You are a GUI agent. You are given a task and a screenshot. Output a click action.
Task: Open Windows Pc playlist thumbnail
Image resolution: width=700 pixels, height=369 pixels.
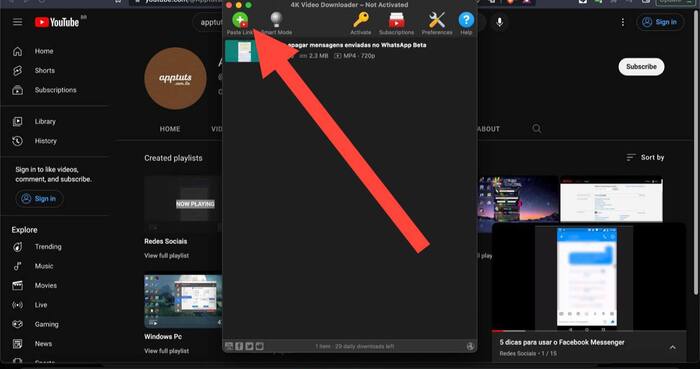[183, 301]
